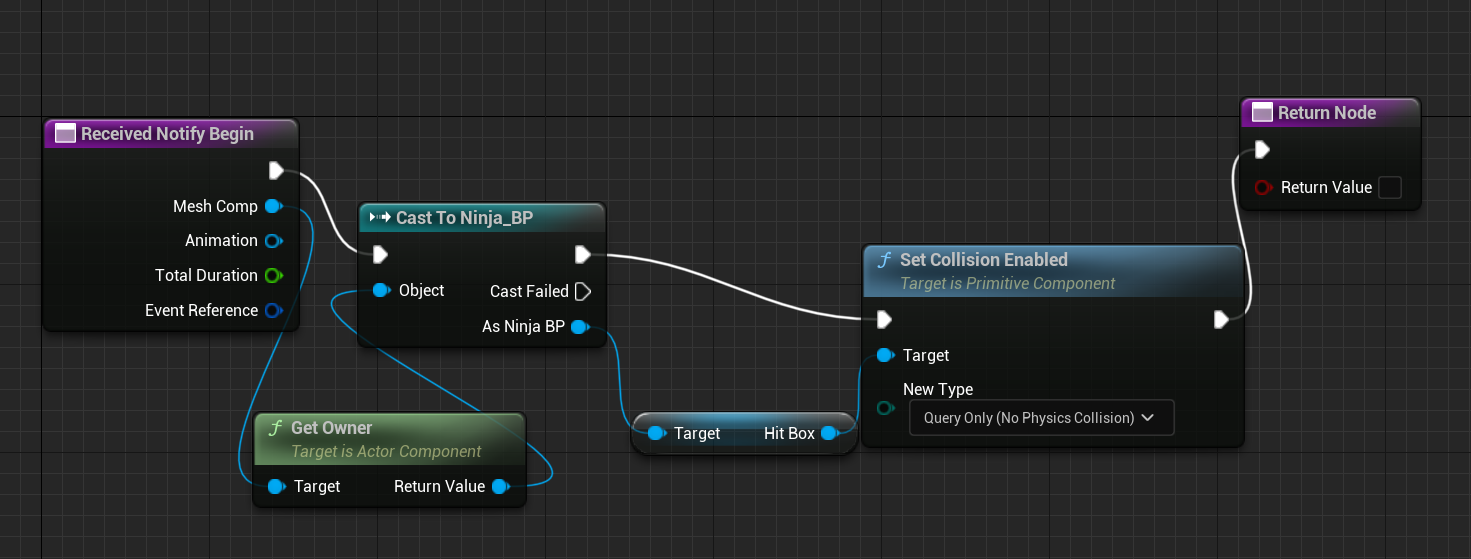Select the Set Collision Enabled node title

[984, 260]
